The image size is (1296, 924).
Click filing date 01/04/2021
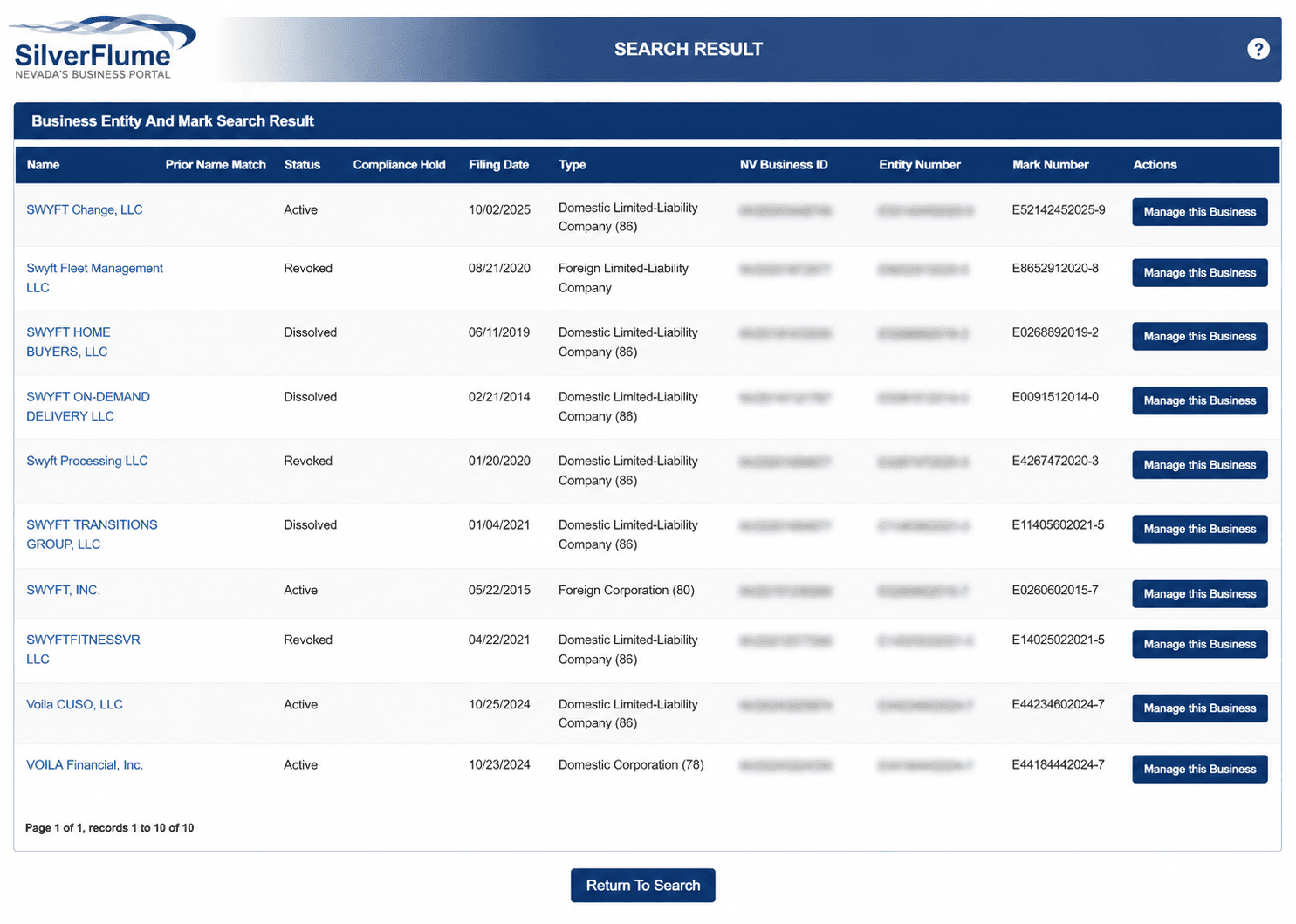point(499,524)
